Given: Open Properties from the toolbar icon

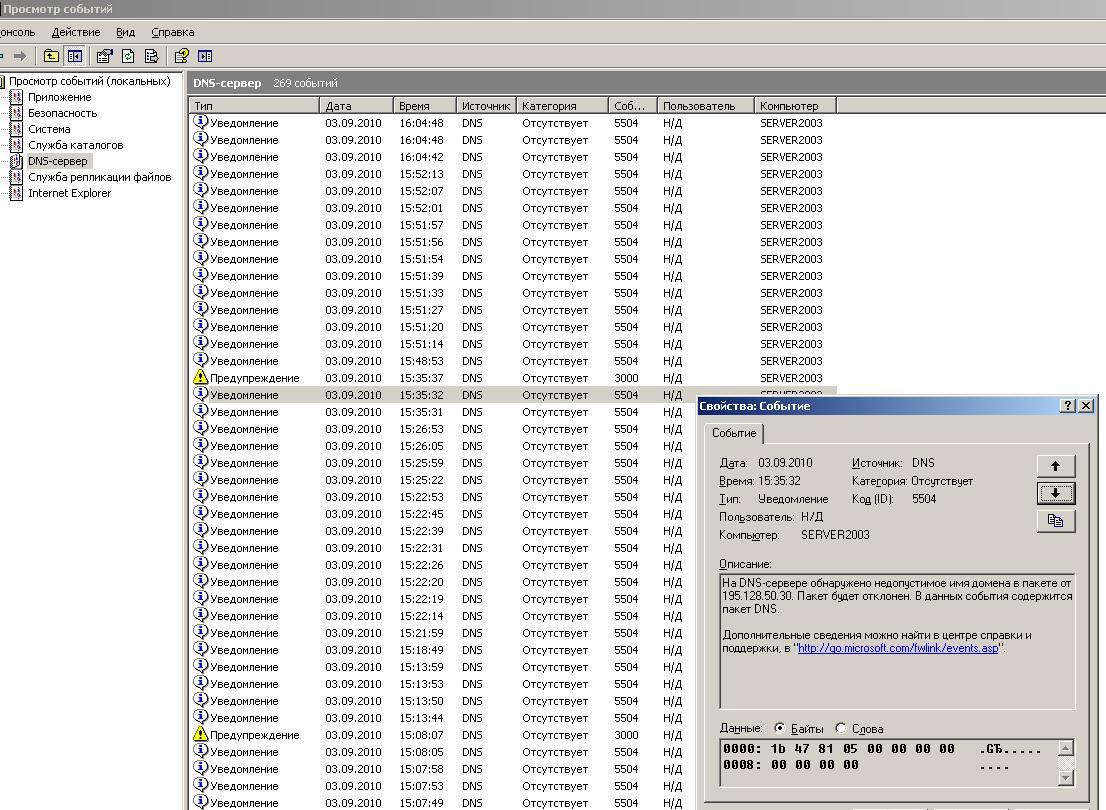Looking at the screenshot, I should [x=105, y=56].
